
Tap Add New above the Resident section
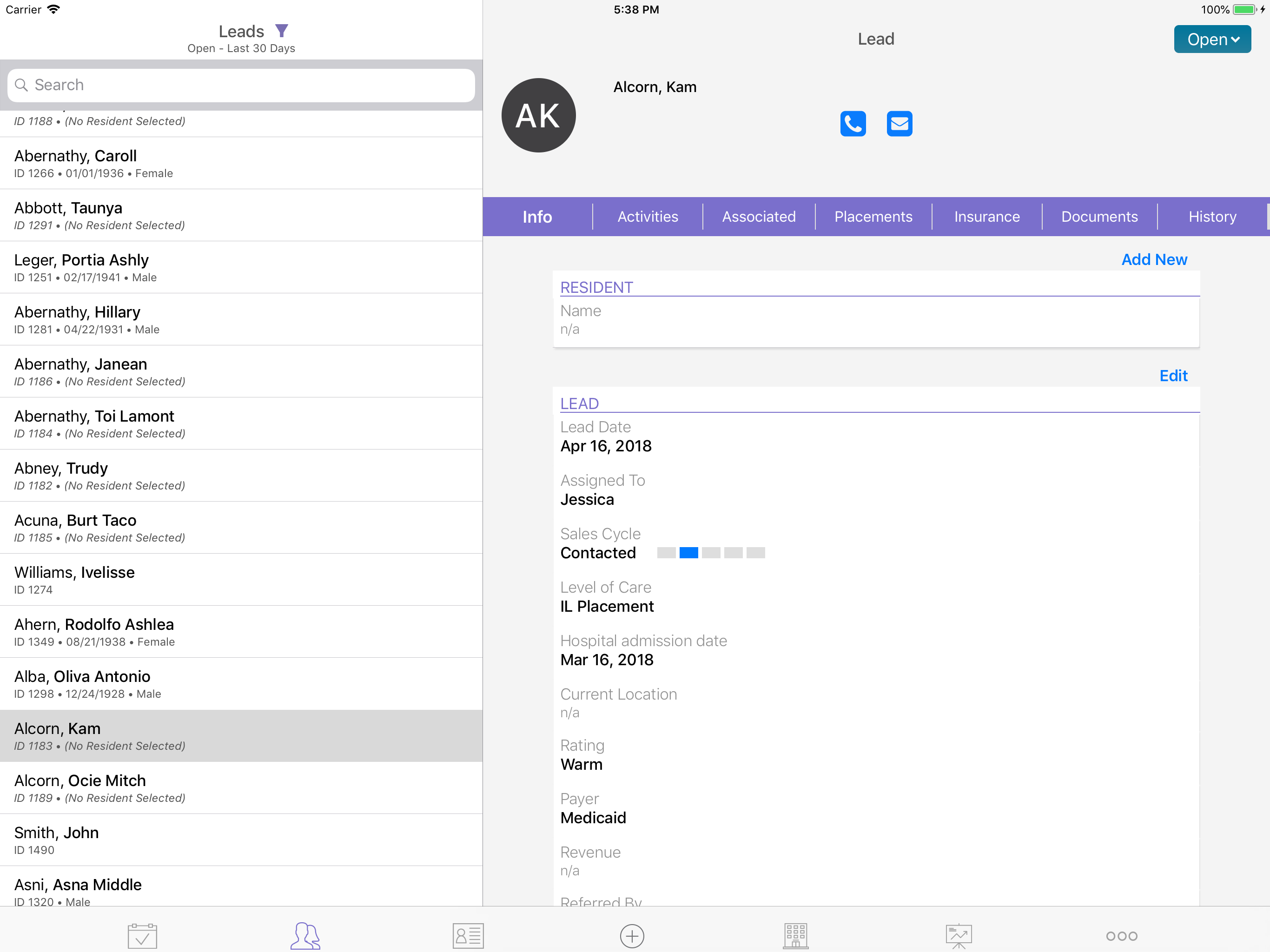[x=1155, y=259]
